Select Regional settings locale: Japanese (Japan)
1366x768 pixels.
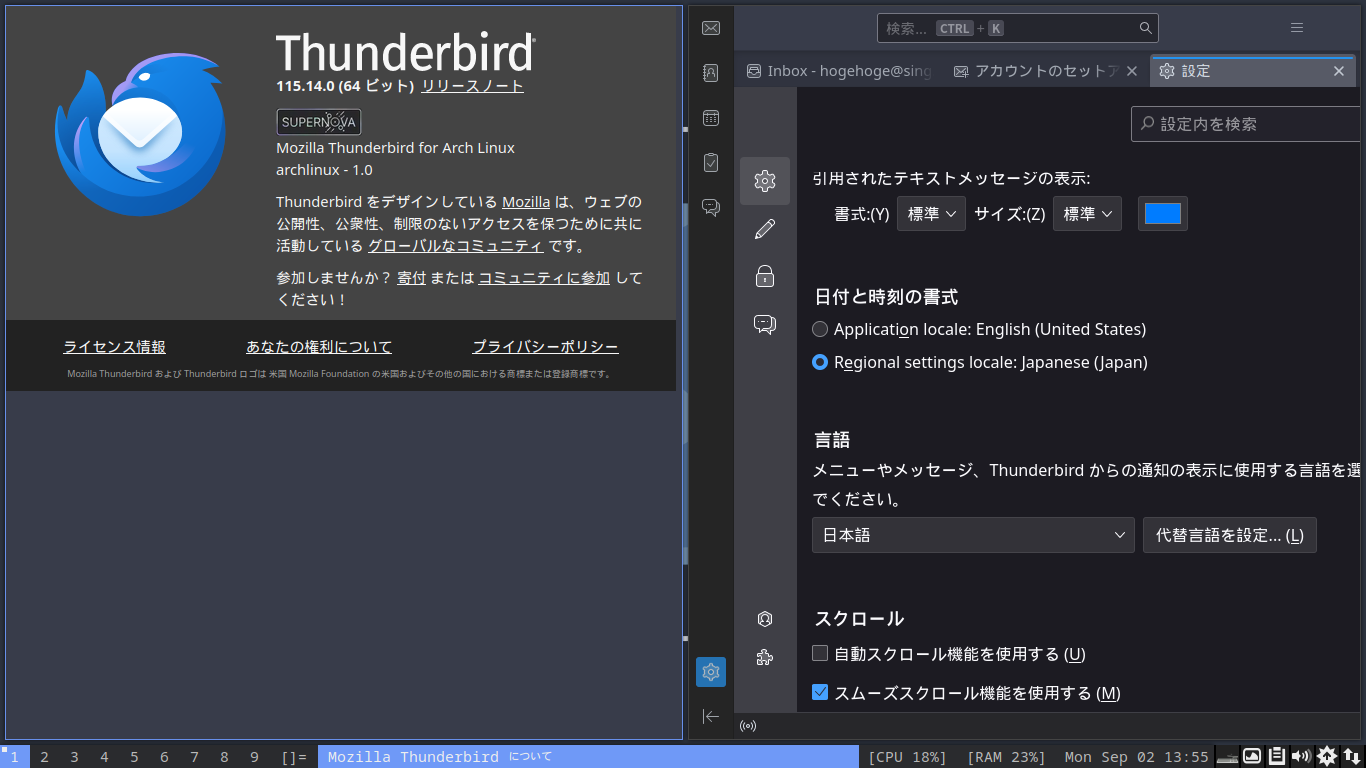pos(820,362)
